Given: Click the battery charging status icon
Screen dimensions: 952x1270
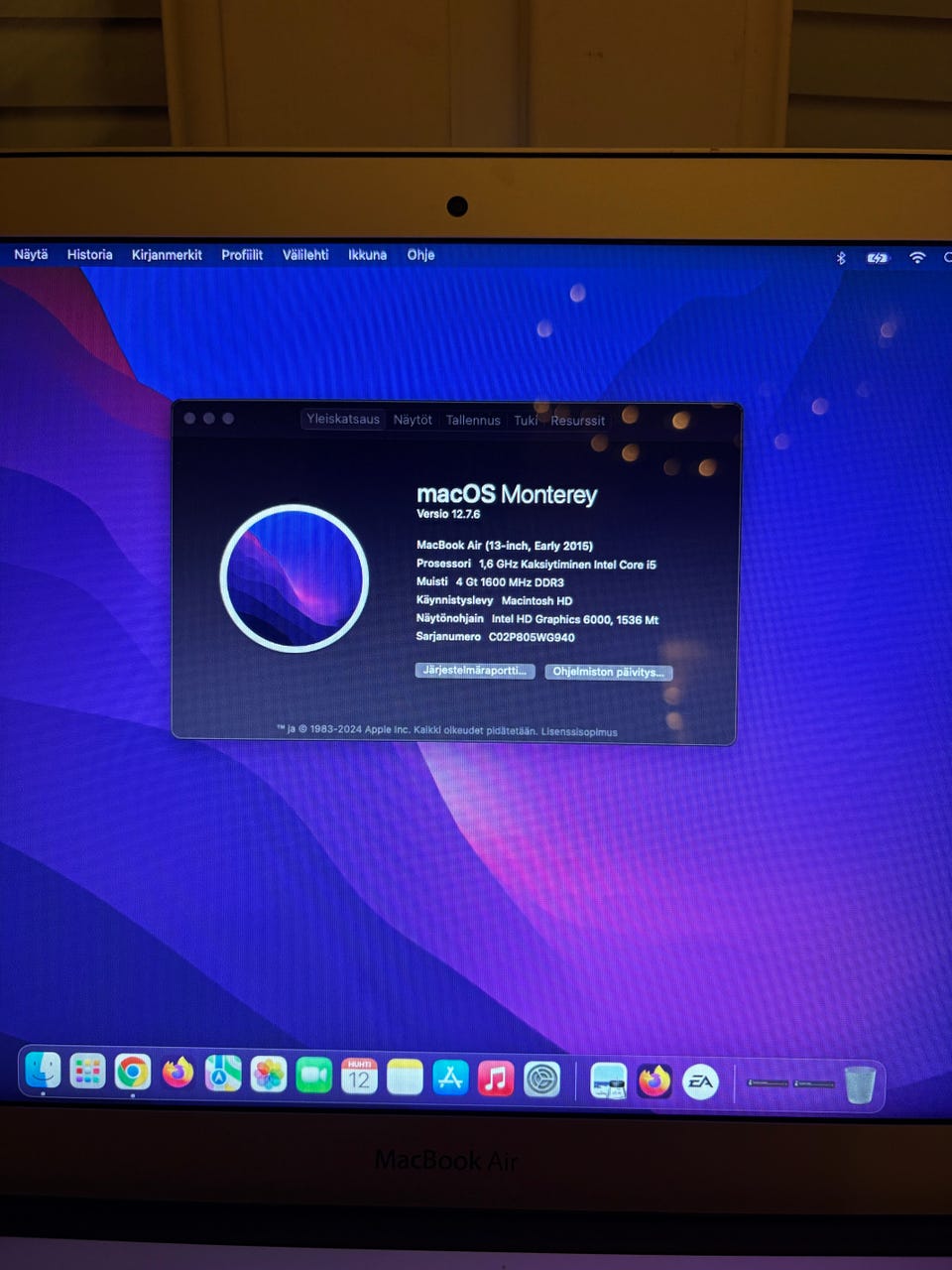Looking at the screenshot, I should (x=878, y=258).
